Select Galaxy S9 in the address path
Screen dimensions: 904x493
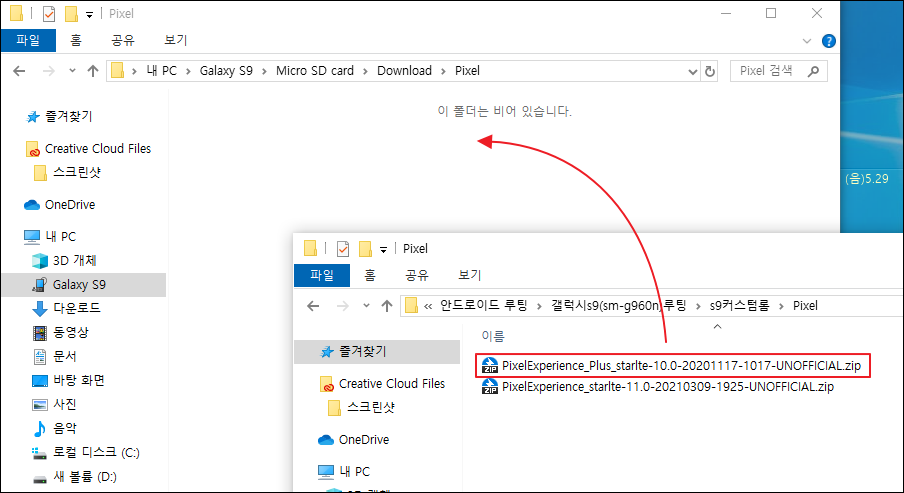pyautogui.click(x=226, y=71)
